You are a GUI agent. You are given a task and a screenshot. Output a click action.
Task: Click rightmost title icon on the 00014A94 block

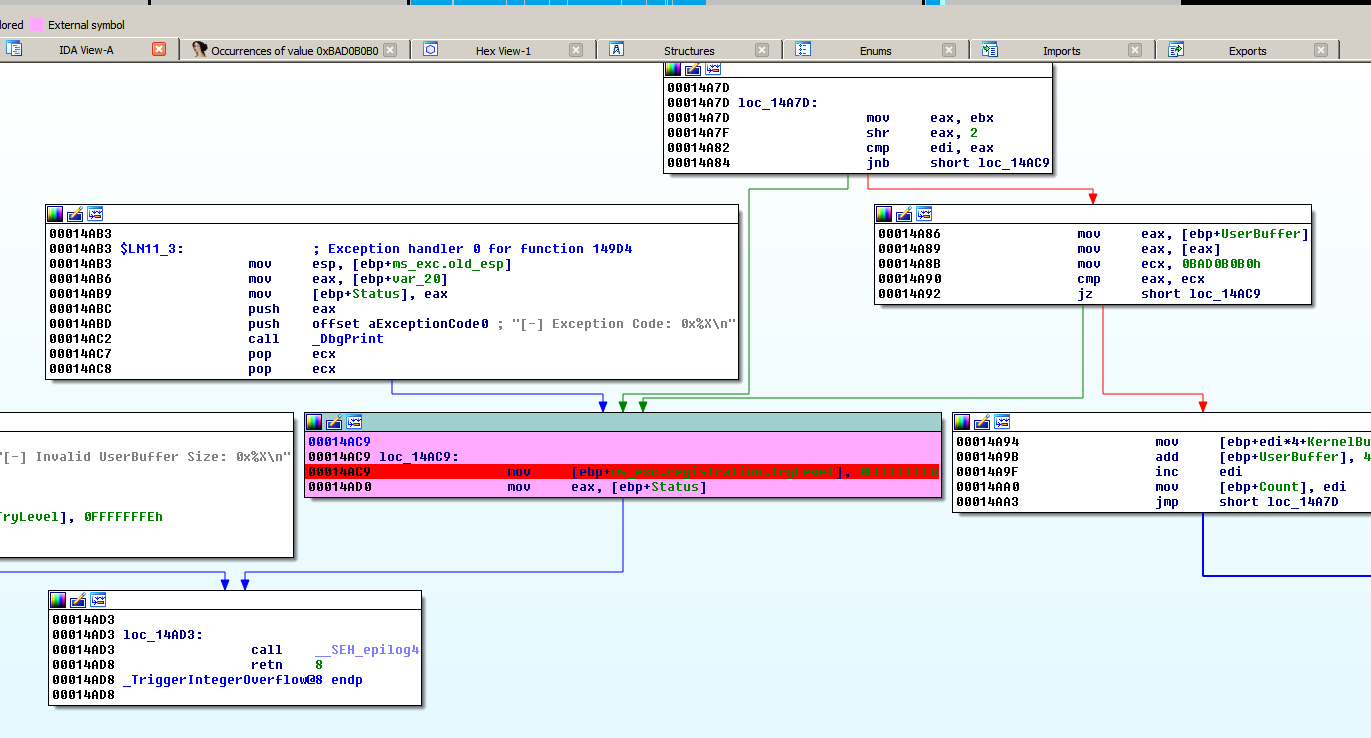point(1002,421)
